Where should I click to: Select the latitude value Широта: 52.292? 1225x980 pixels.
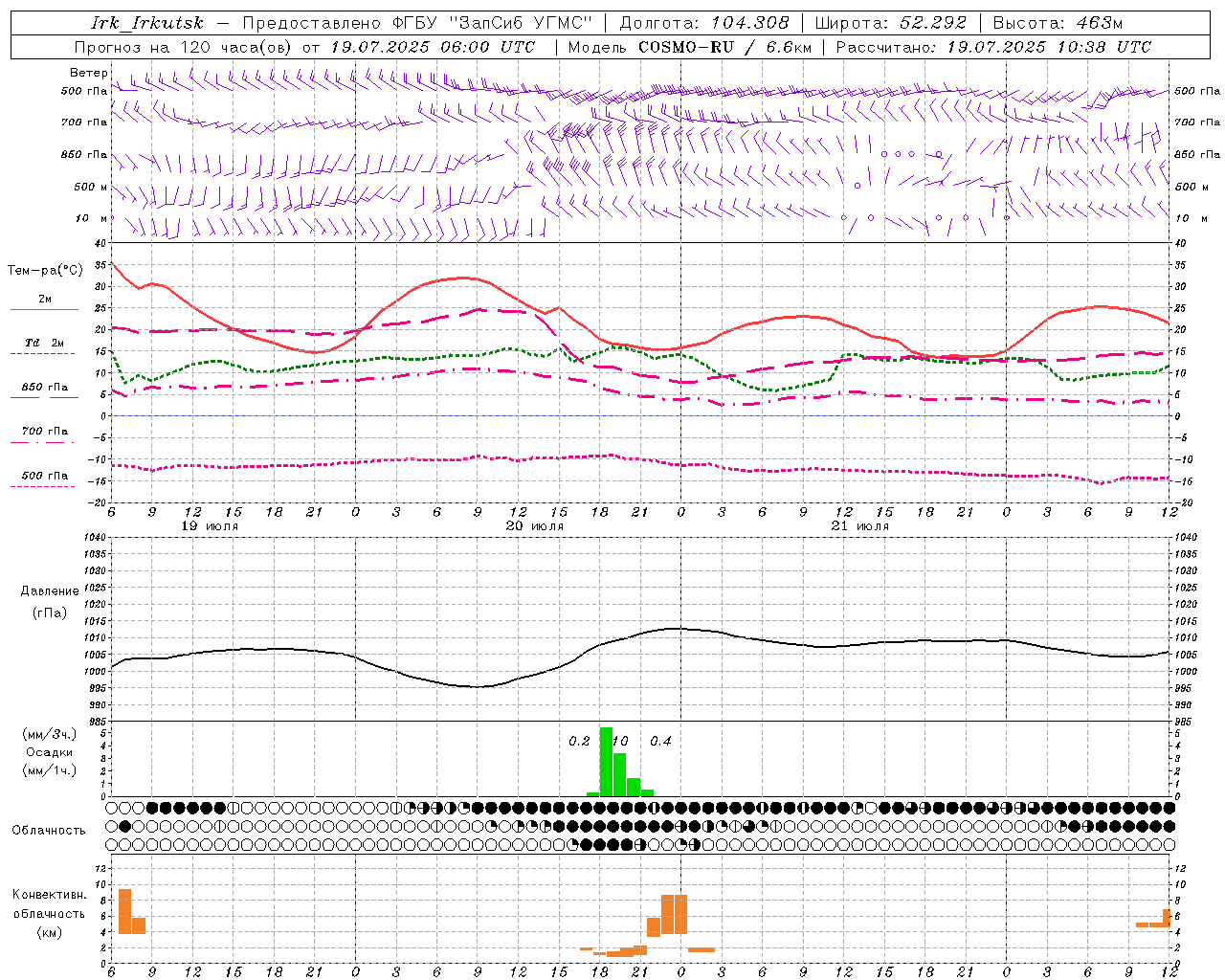[891, 23]
